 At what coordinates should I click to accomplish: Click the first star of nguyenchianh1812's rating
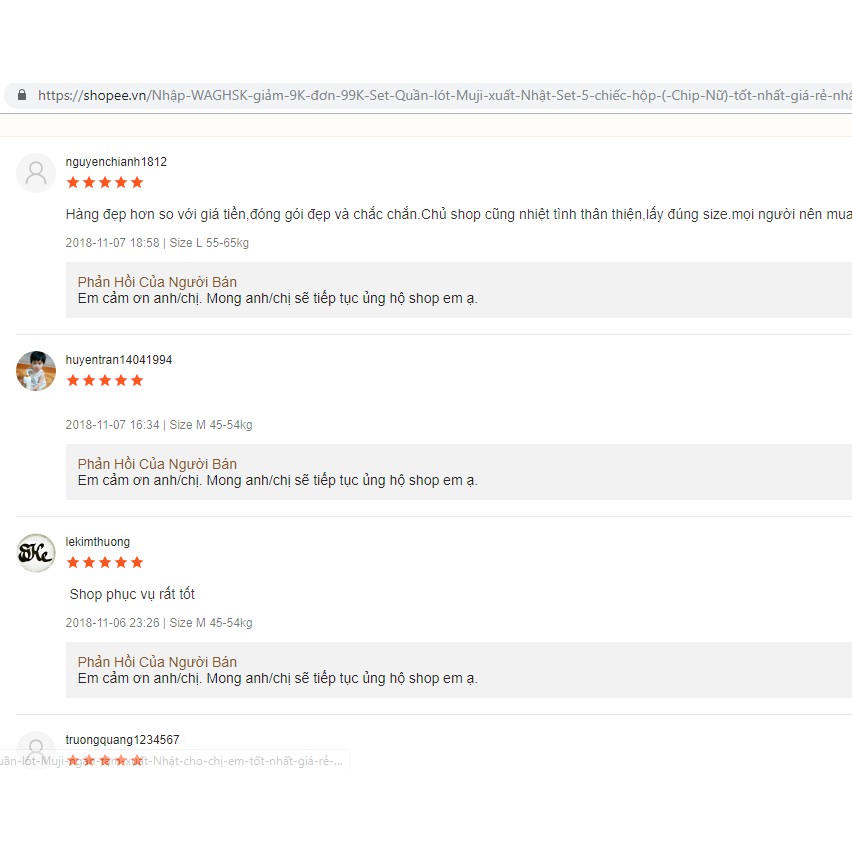pos(72,182)
